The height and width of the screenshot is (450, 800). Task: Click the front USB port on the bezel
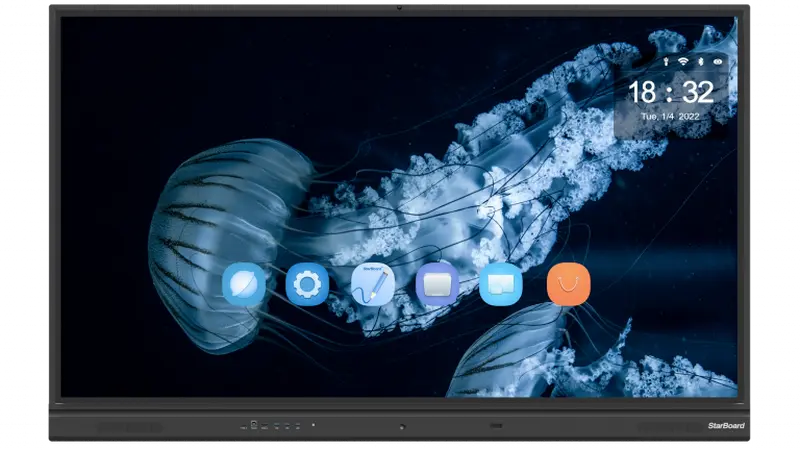(x=253, y=425)
